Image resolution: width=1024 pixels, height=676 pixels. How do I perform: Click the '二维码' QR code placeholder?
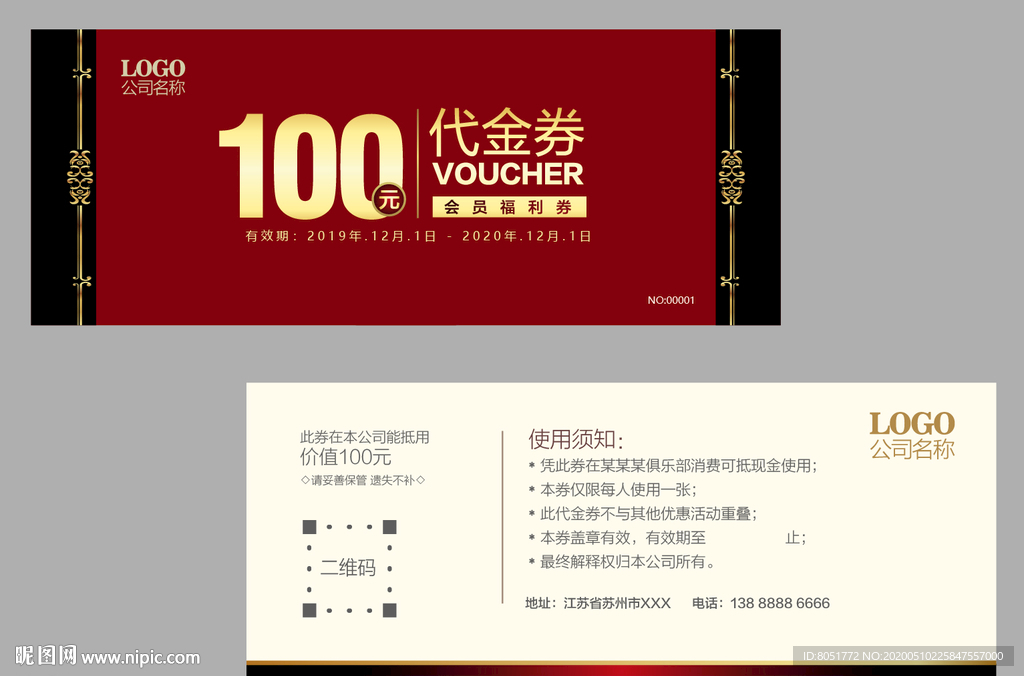(x=349, y=568)
